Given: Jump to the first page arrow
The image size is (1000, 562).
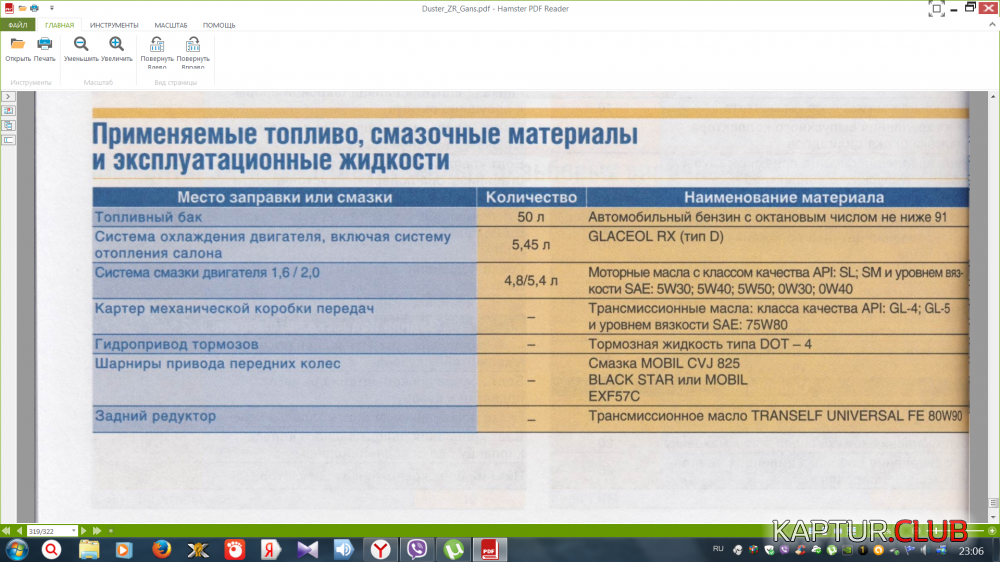Looking at the screenshot, I should [7, 531].
